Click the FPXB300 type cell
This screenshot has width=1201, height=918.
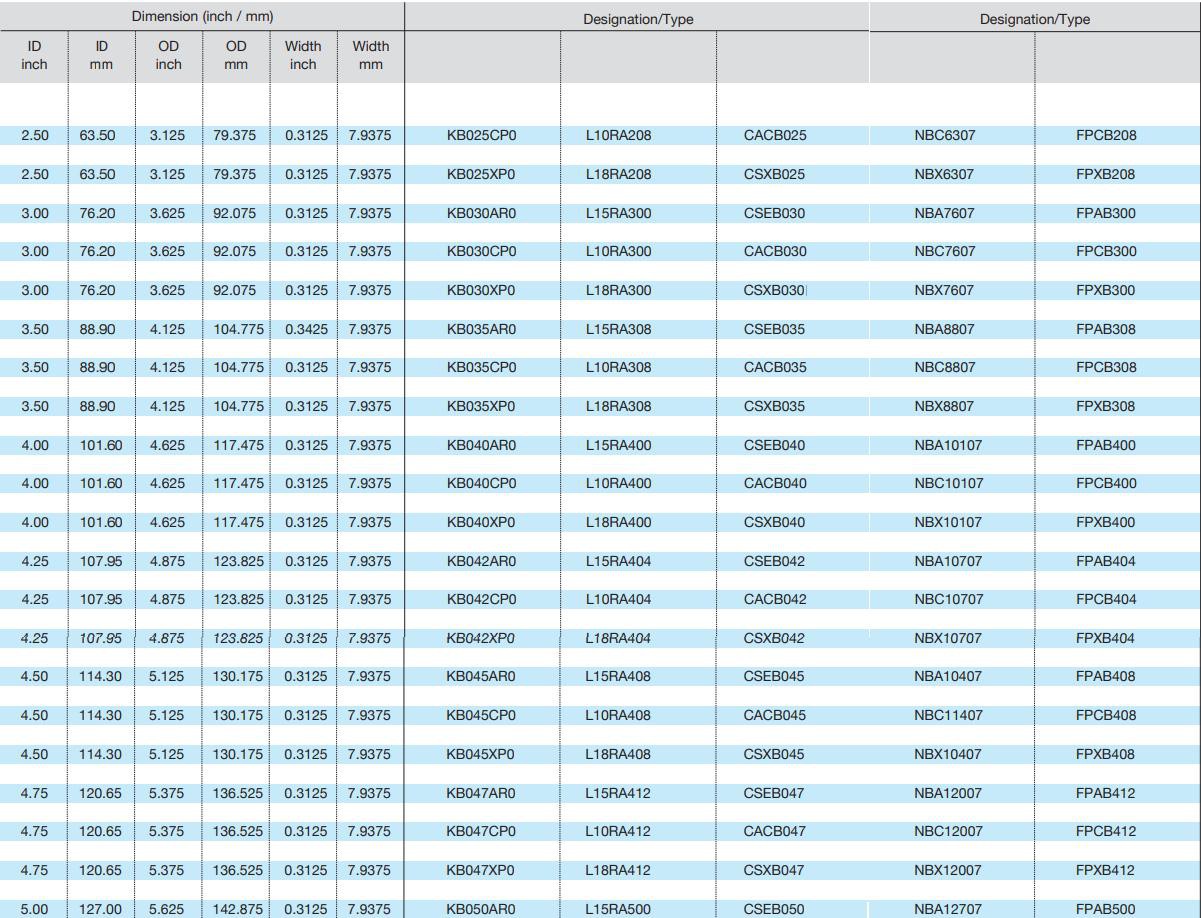[x=1105, y=290]
